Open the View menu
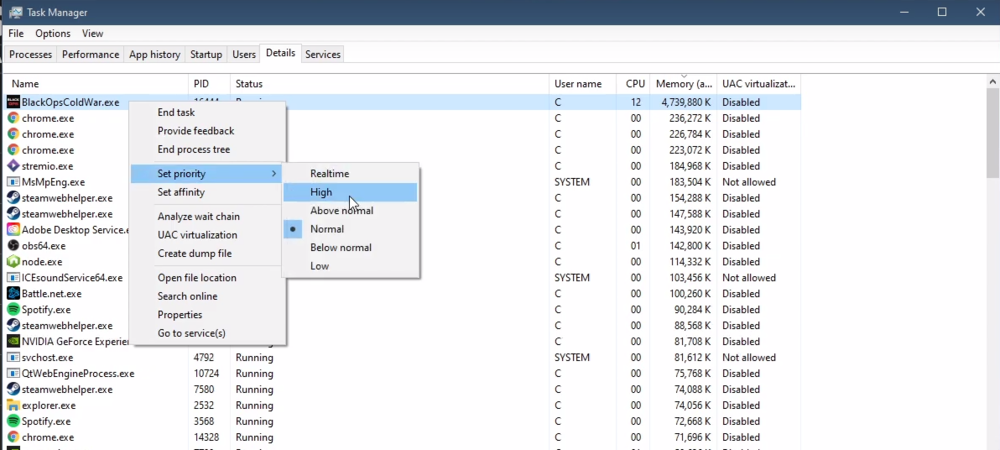 [92, 33]
